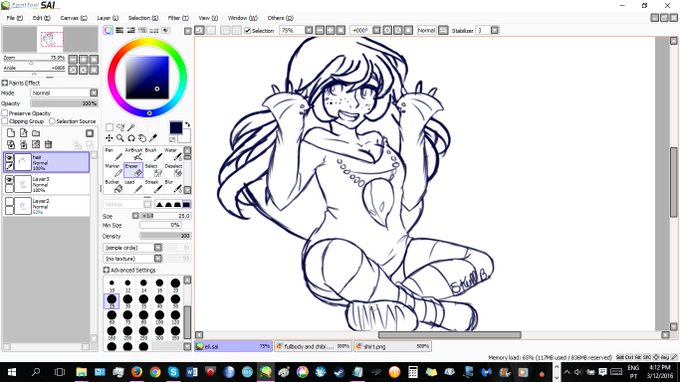Pick the Deselect eraser tool
Screen dimensions: 680x382
point(173,170)
